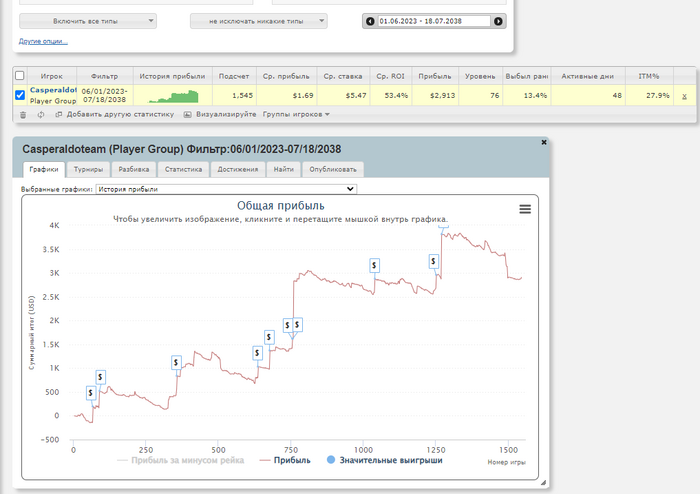The width and height of the screenshot is (700, 494).
Task: Click the next date range arrow
Action: pyautogui.click(x=498, y=21)
